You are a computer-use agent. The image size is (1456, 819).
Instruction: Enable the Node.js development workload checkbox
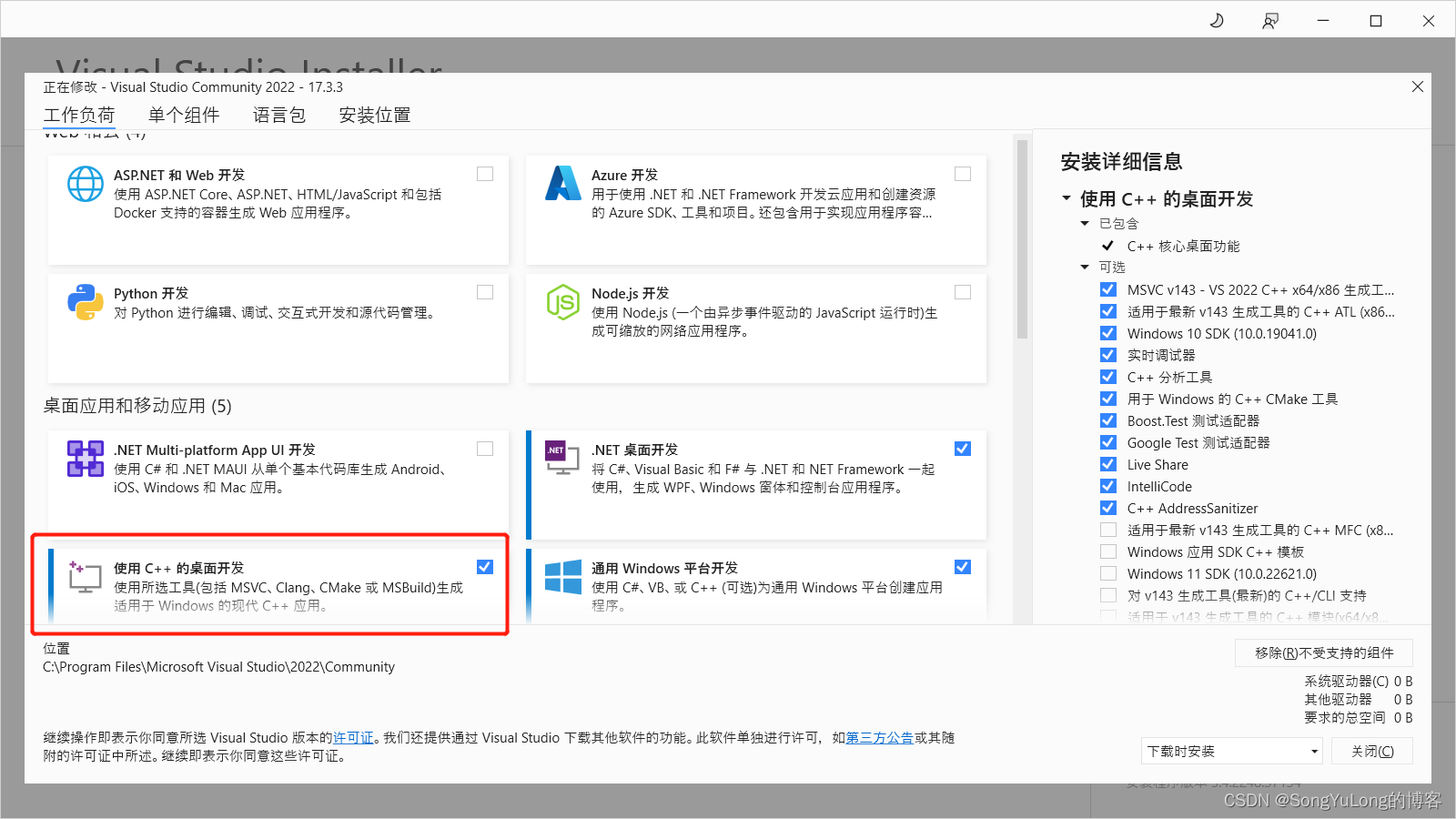[x=963, y=292]
